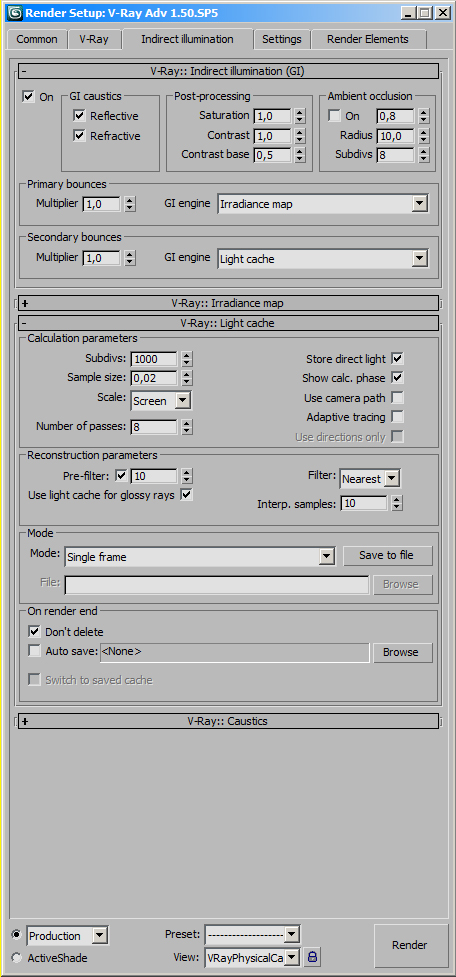Click the Secondary bounces Multiplier spinner

(x=130, y=258)
